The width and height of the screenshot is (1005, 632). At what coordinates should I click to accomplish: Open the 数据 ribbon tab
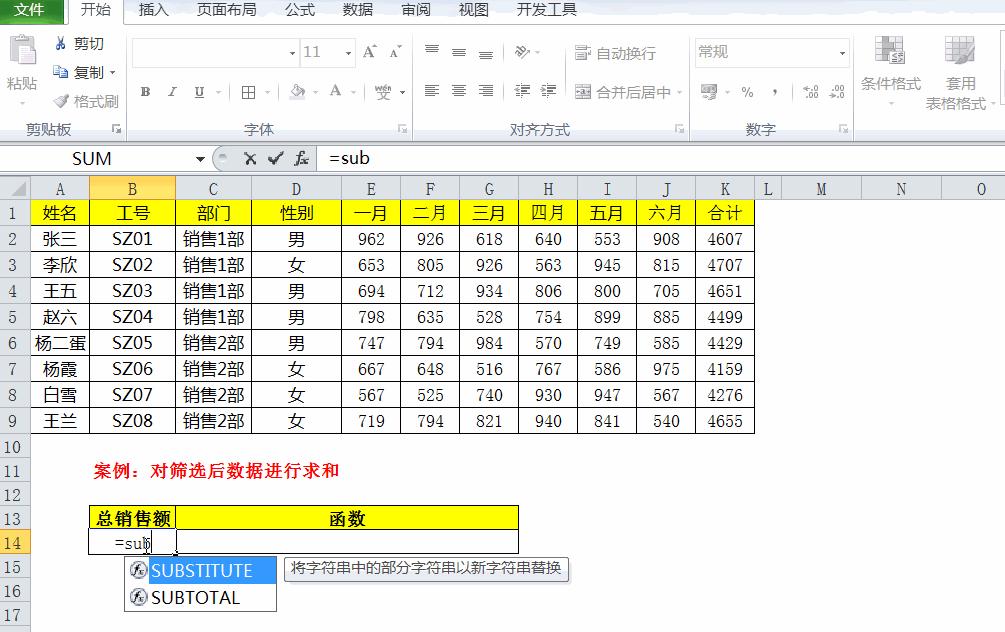pos(358,11)
